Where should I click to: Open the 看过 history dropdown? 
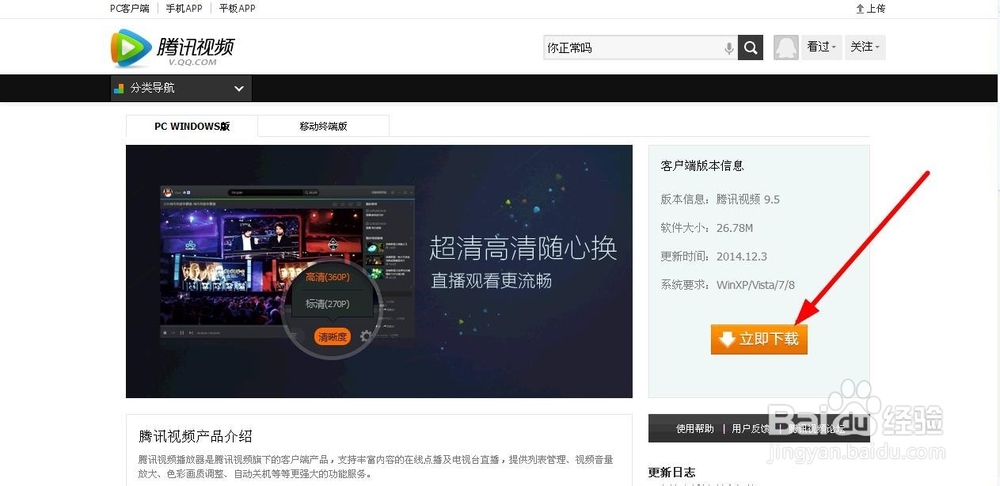[821, 47]
